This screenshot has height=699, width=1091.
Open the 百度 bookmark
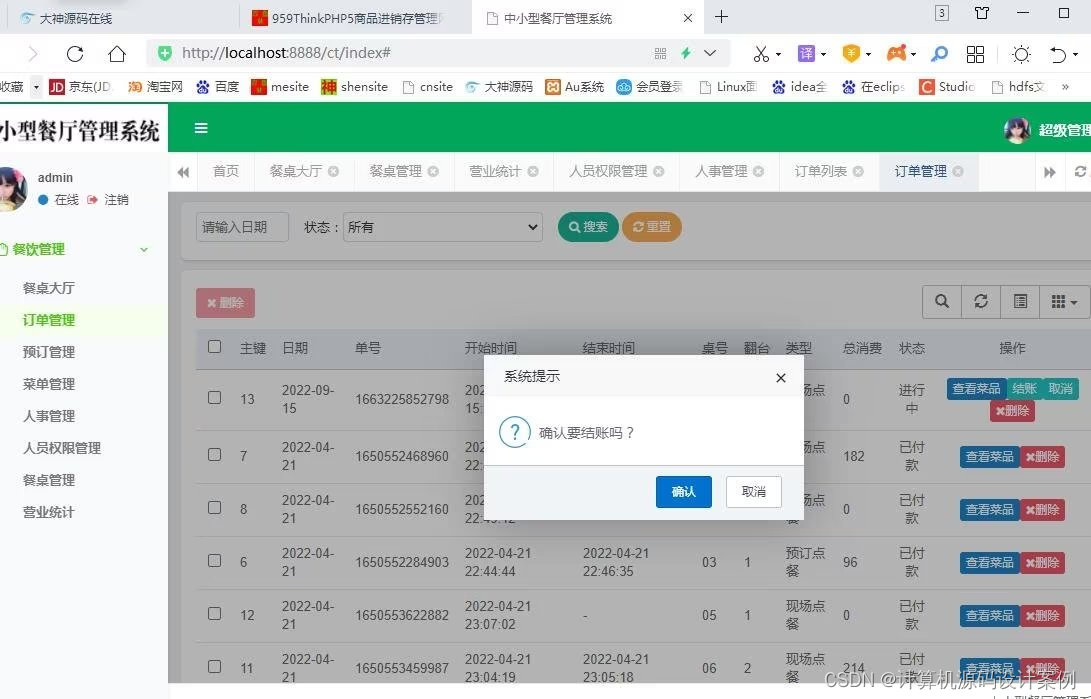pyautogui.click(x=218, y=87)
